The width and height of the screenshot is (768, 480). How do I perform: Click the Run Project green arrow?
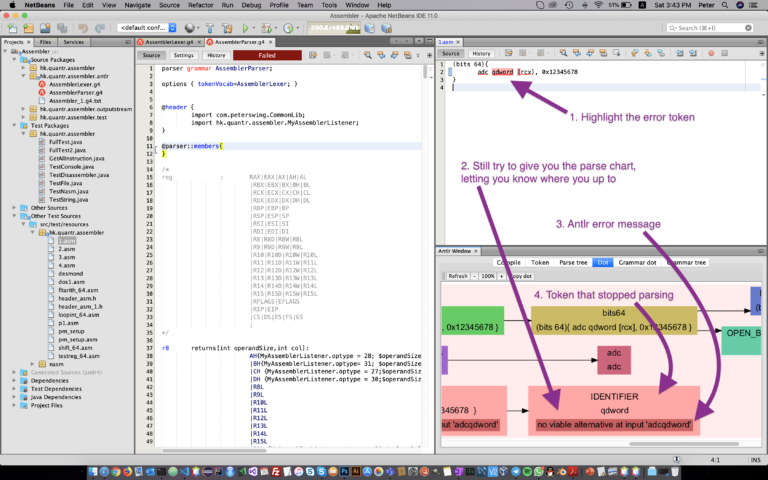245,28
